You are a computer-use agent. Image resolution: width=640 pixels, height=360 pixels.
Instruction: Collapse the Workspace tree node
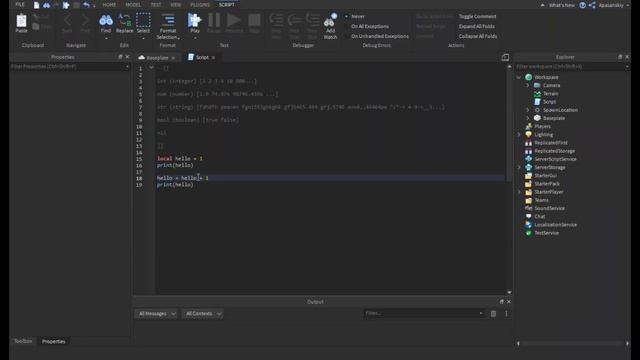[519, 77]
